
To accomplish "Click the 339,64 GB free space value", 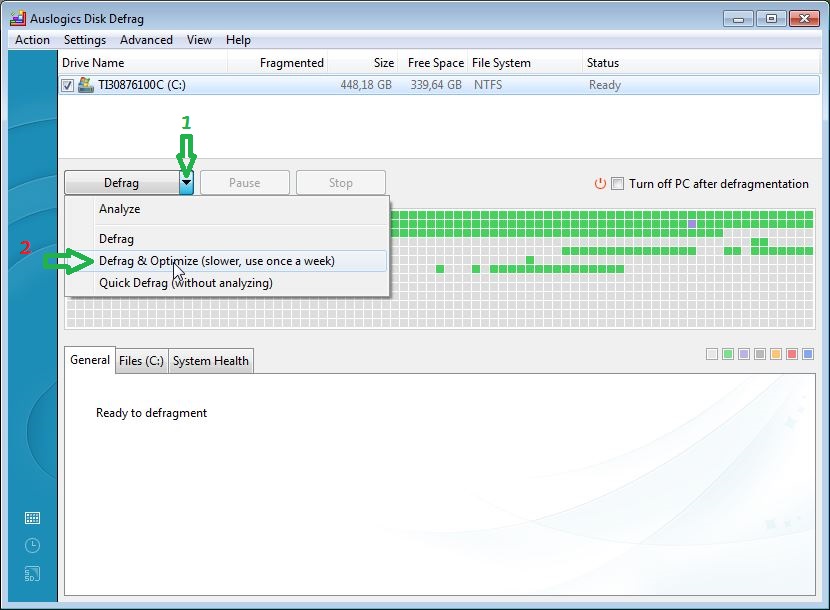I will click(x=436, y=85).
